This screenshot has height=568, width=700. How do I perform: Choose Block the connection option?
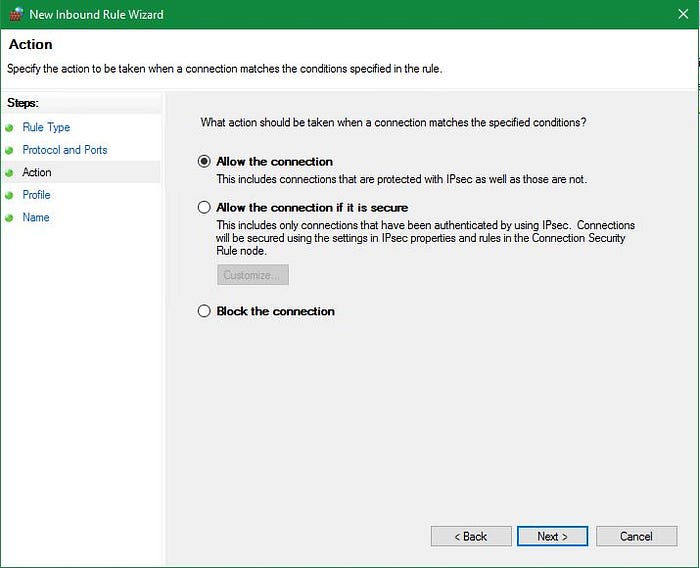coord(204,311)
